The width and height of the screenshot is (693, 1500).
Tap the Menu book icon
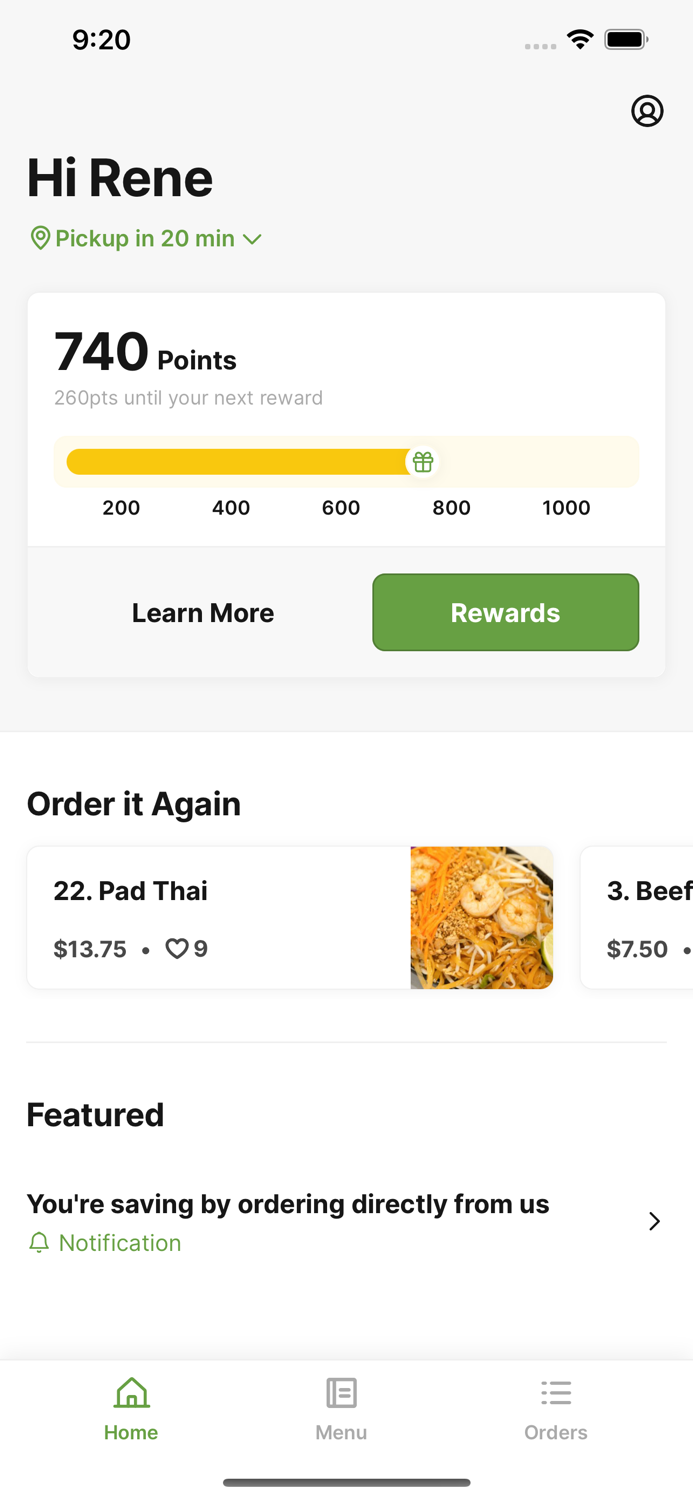click(x=341, y=1392)
